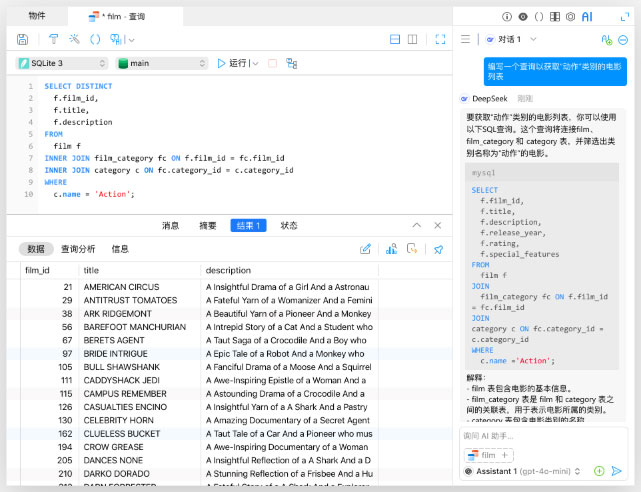Click the description column header
Screen dimensions: 641x492
(x=290, y=270)
